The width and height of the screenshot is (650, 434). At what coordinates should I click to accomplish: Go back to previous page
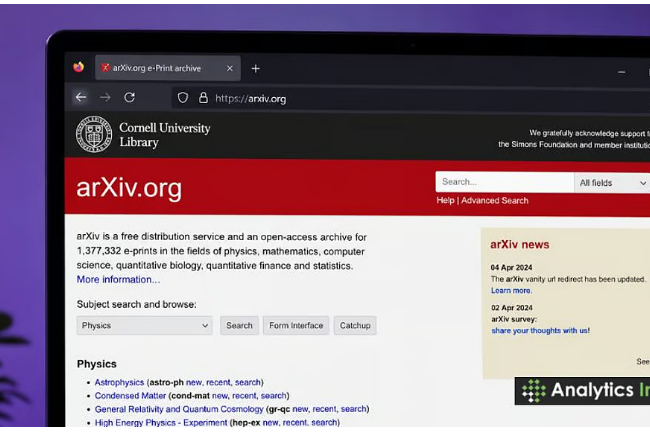[81, 97]
